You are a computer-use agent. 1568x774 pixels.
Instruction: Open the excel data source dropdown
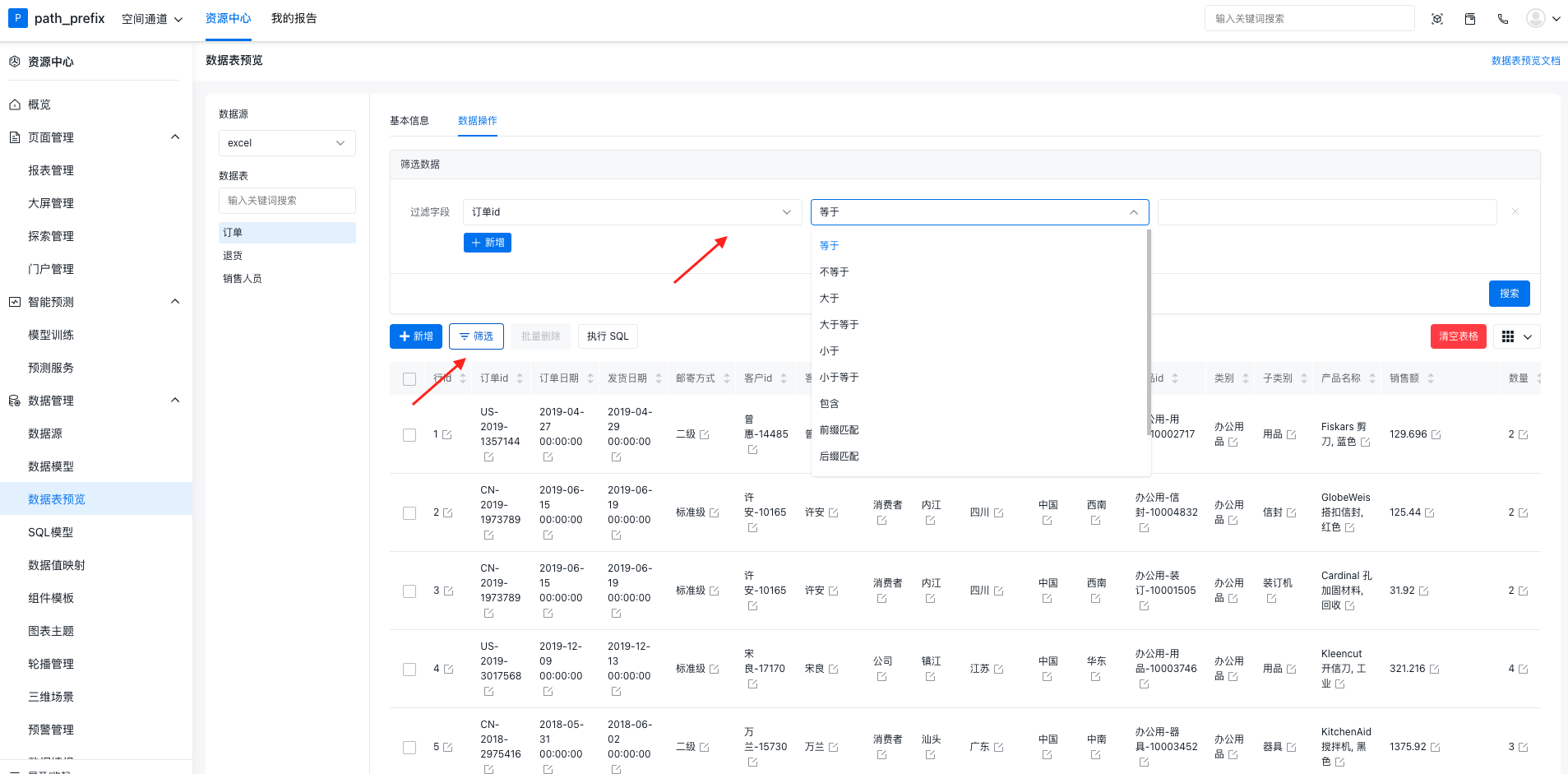pyautogui.click(x=287, y=143)
